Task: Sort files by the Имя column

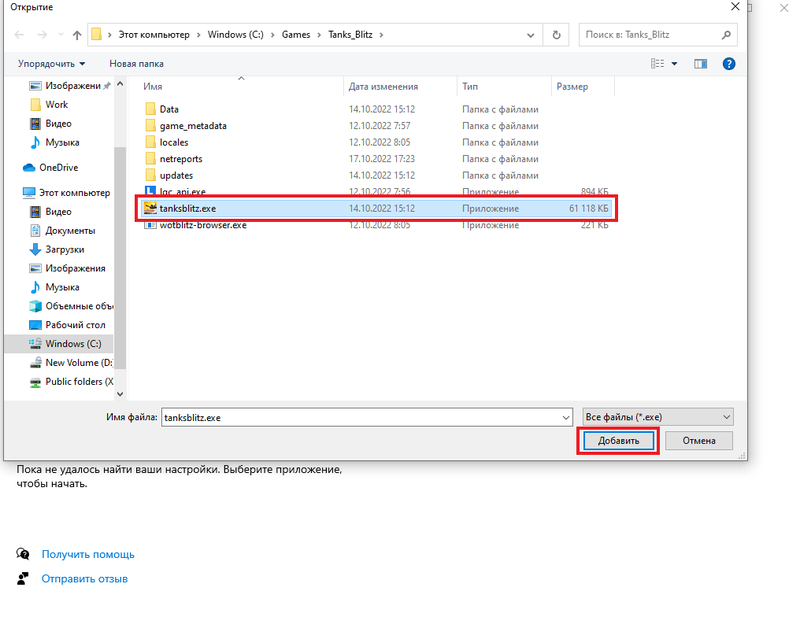Action: click(242, 87)
